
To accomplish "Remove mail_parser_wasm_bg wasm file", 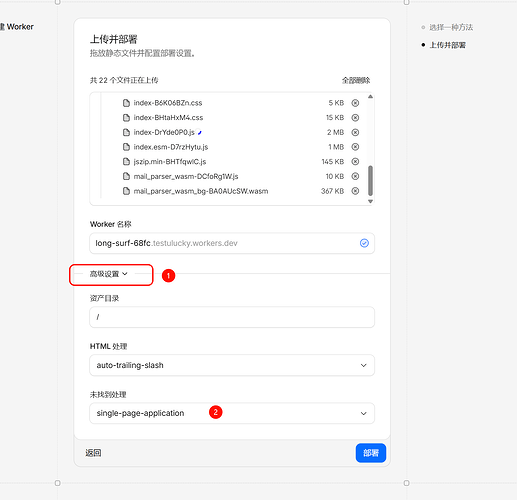I will pyautogui.click(x=355, y=191).
